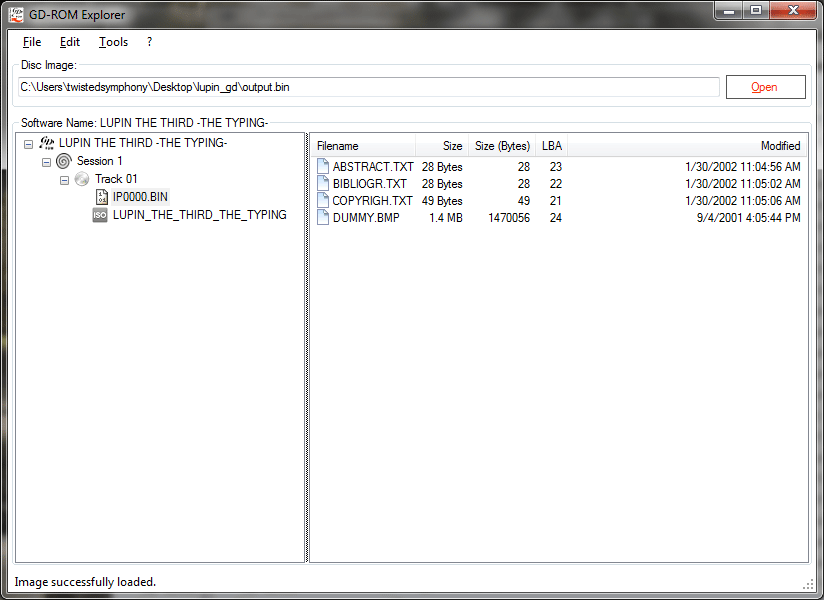Click the LBA value 24 for DUMMY.BMP
824x600 pixels.
point(555,218)
